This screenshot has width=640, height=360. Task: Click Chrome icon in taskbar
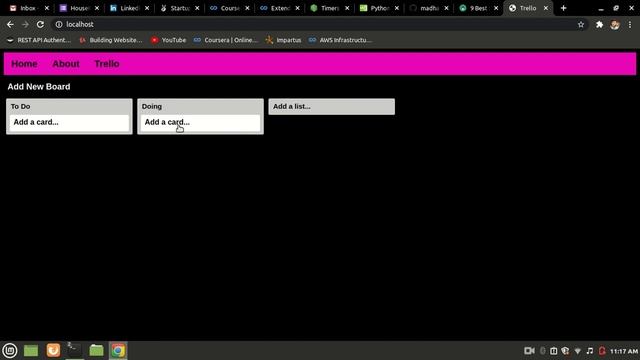point(118,350)
